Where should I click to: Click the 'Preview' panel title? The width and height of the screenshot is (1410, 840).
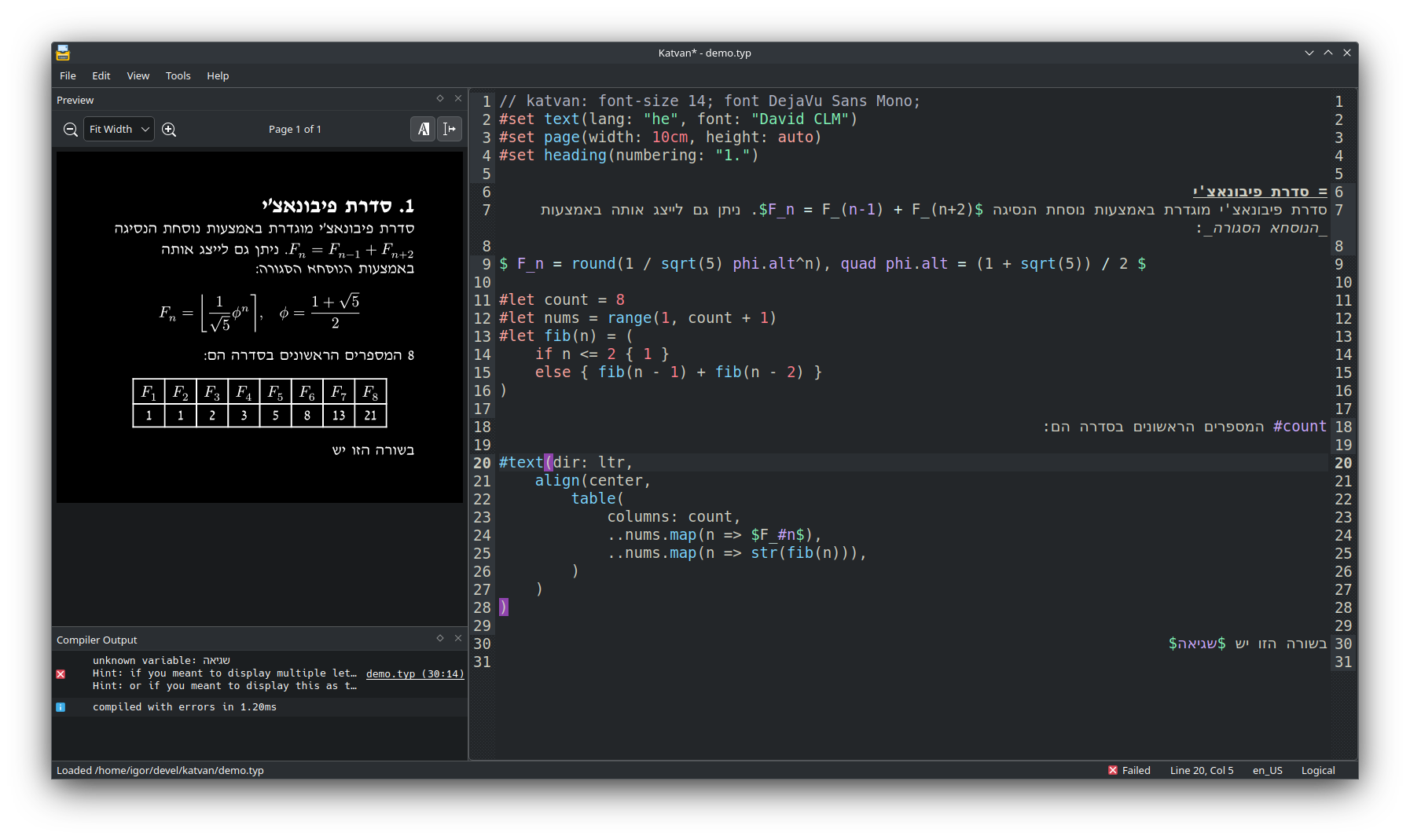click(75, 100)
